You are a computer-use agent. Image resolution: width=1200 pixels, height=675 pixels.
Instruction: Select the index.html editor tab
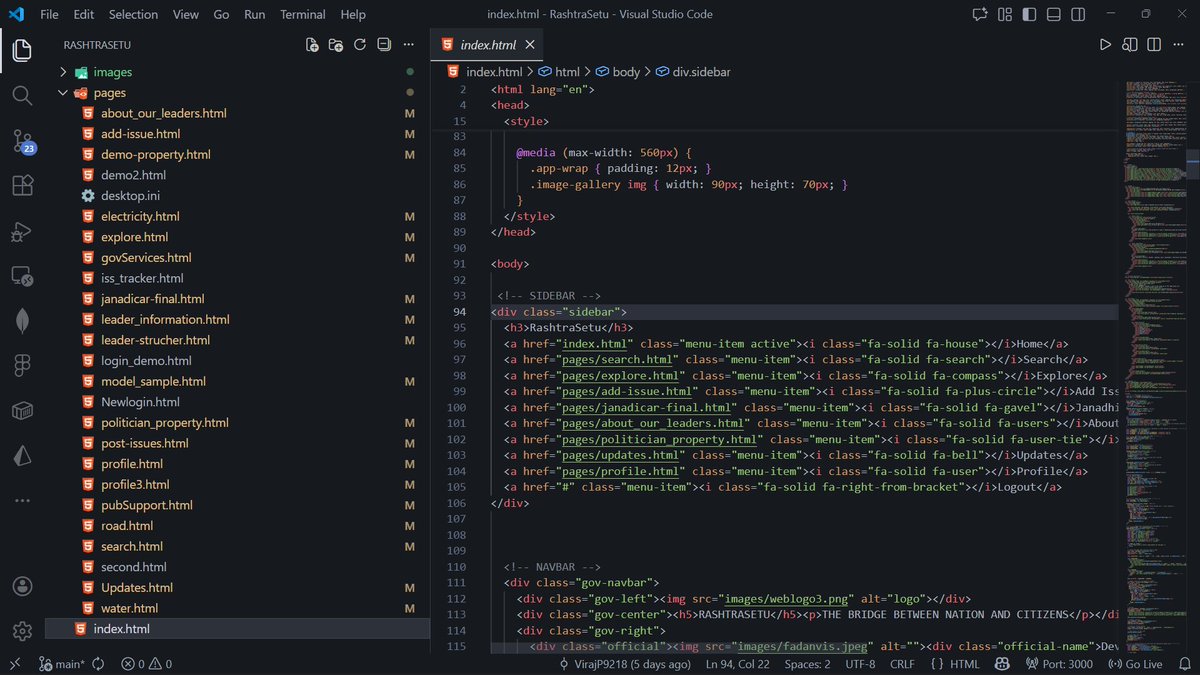pos(488,45)
